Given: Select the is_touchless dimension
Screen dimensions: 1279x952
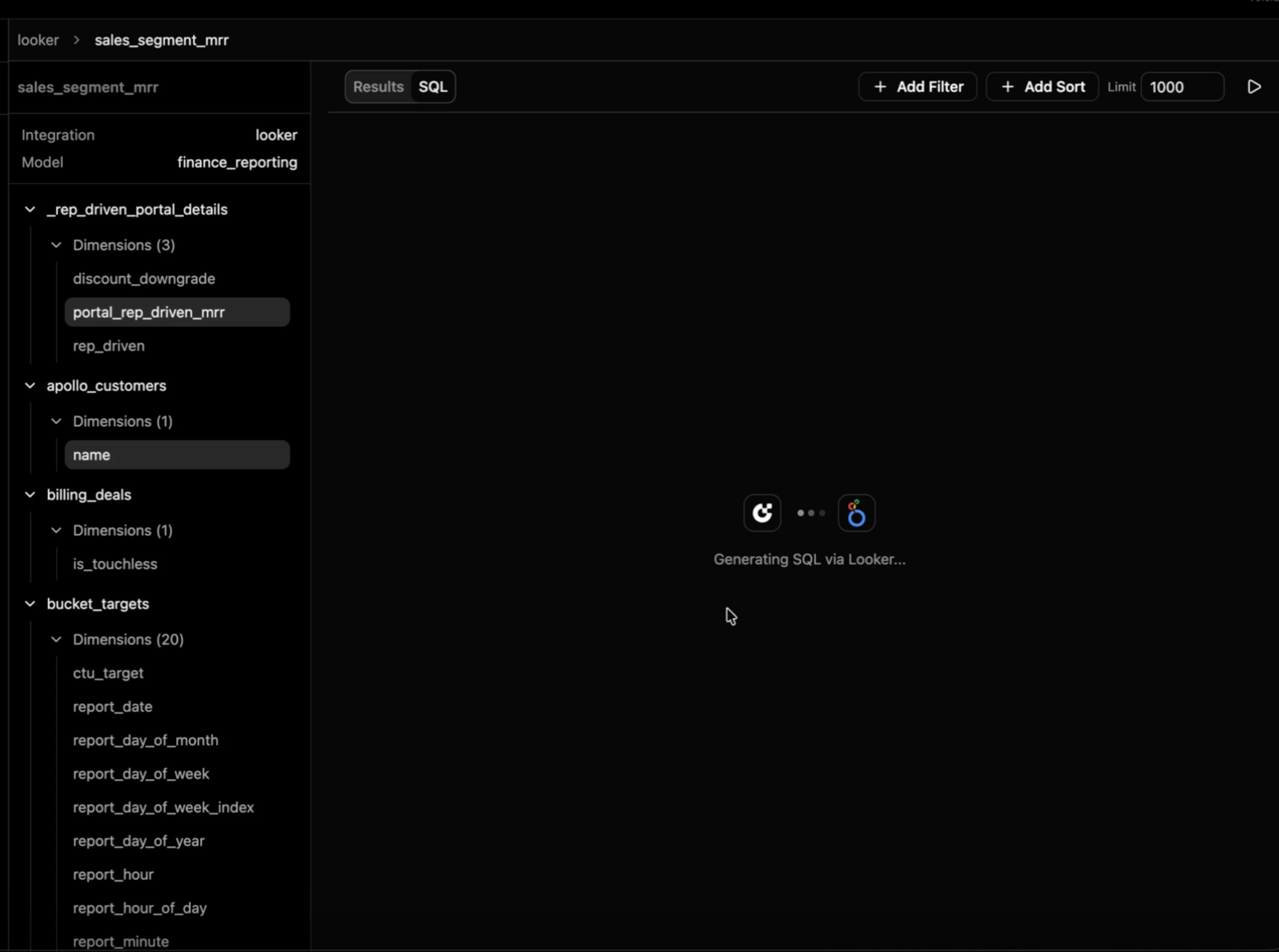Looking at the screenshot, I should 115,564.
